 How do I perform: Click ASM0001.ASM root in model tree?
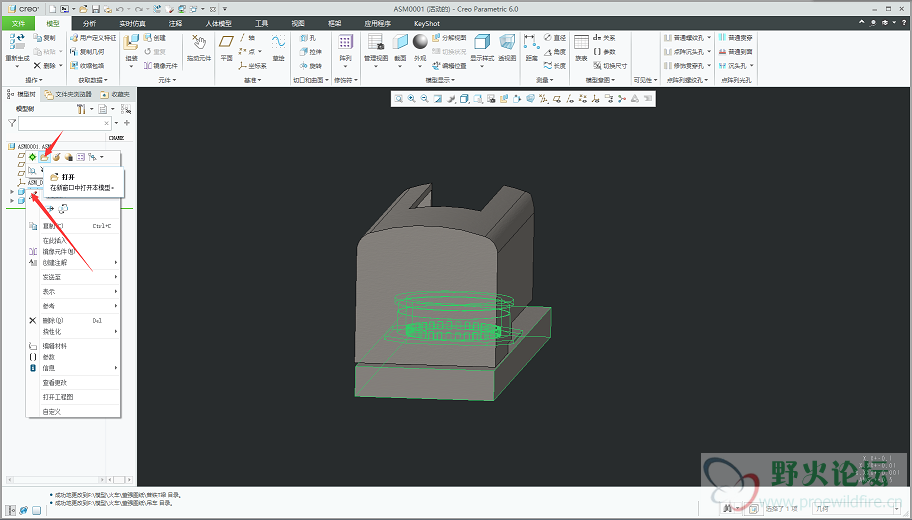point(30,147)
